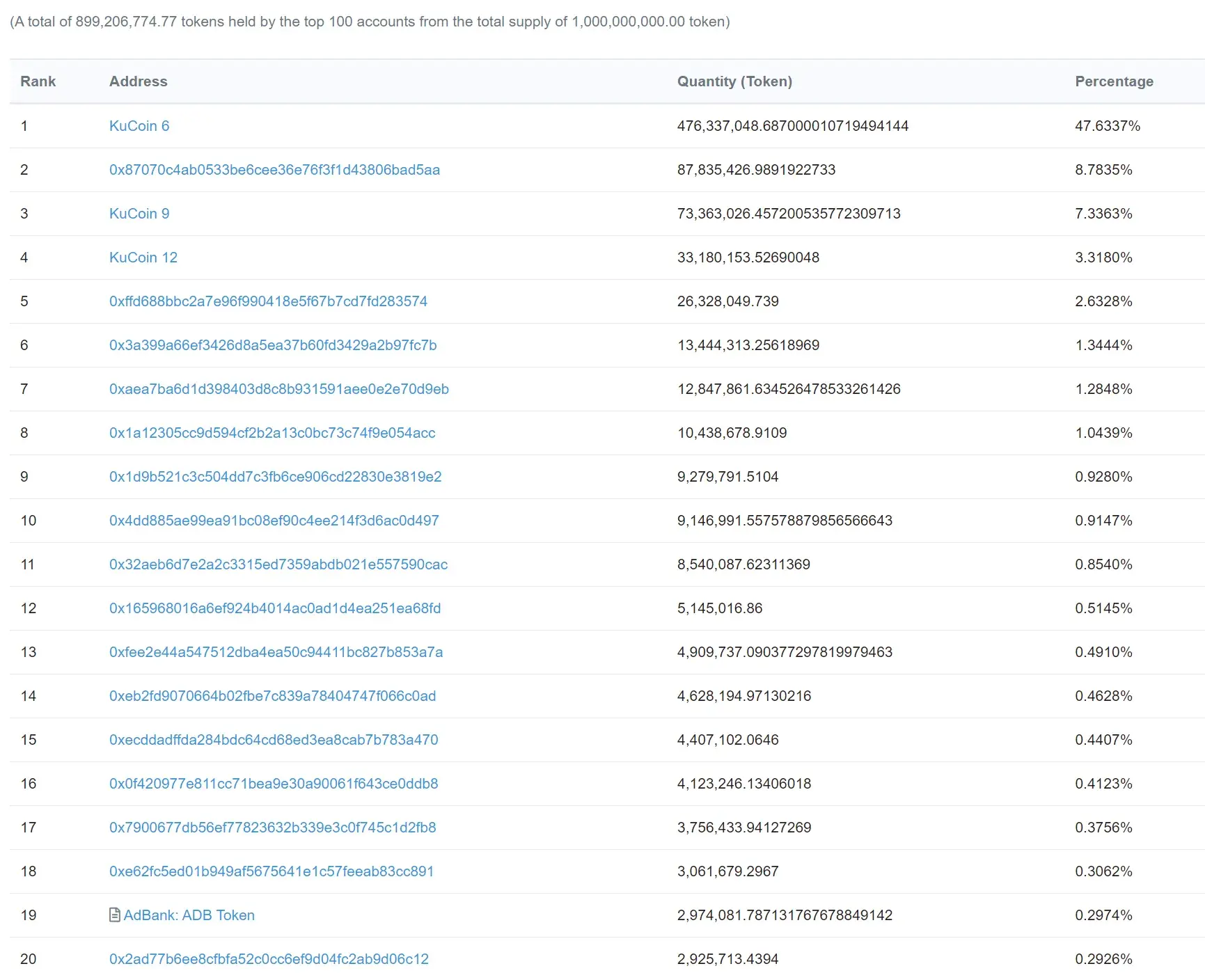Click the 1.3444% percentage value
Viewport: 1205px width, 980px height.
pyautogui.click(x=1103, y=345)
